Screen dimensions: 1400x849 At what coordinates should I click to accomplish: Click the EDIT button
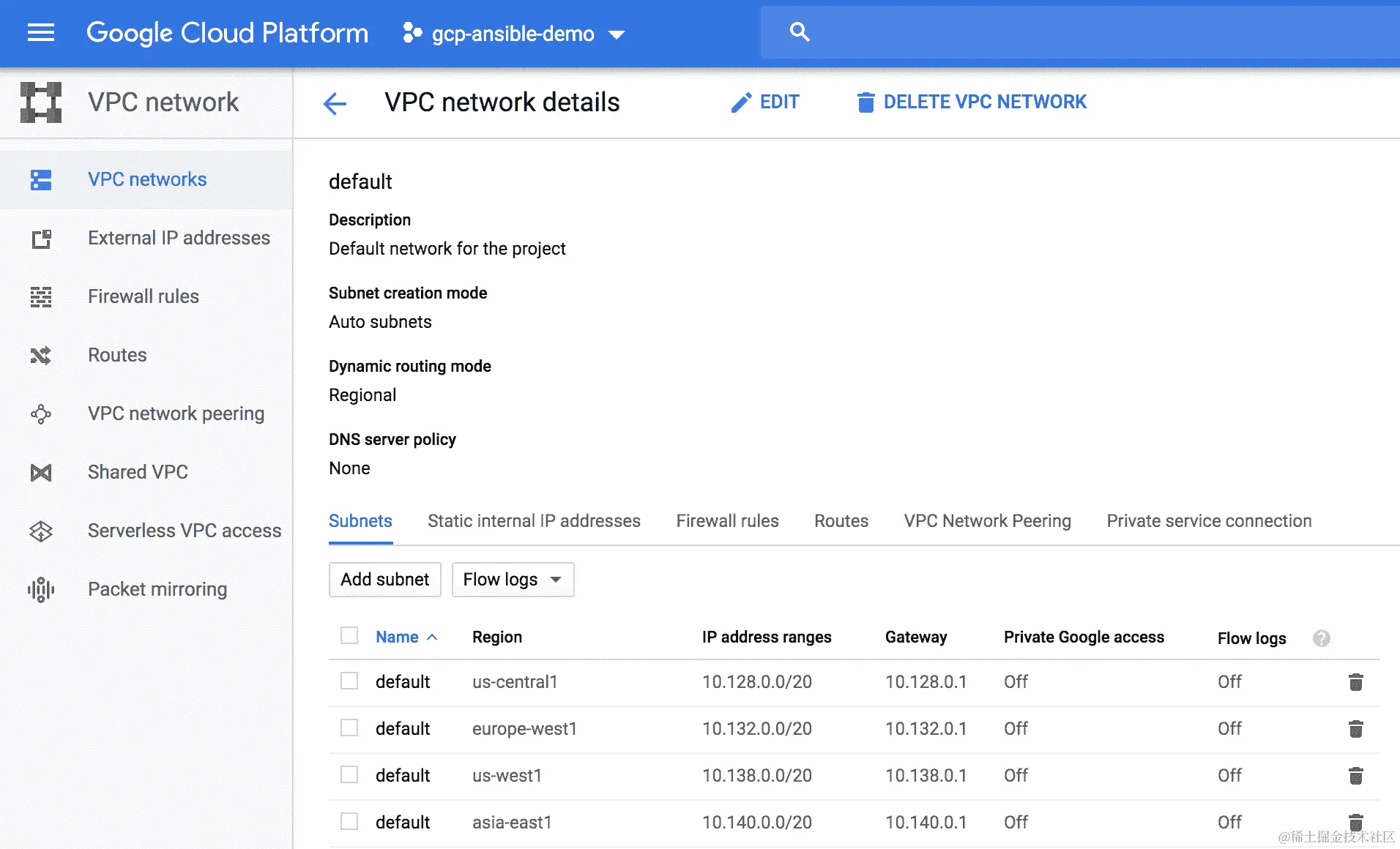click(x=764, y=102)
